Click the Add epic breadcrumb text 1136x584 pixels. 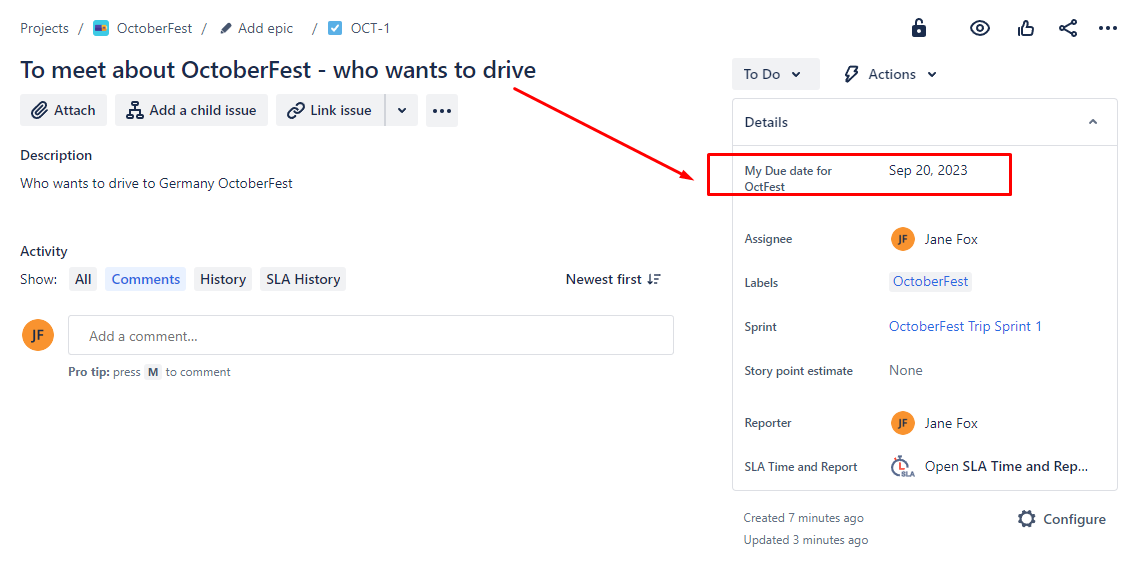pos(265,28)
